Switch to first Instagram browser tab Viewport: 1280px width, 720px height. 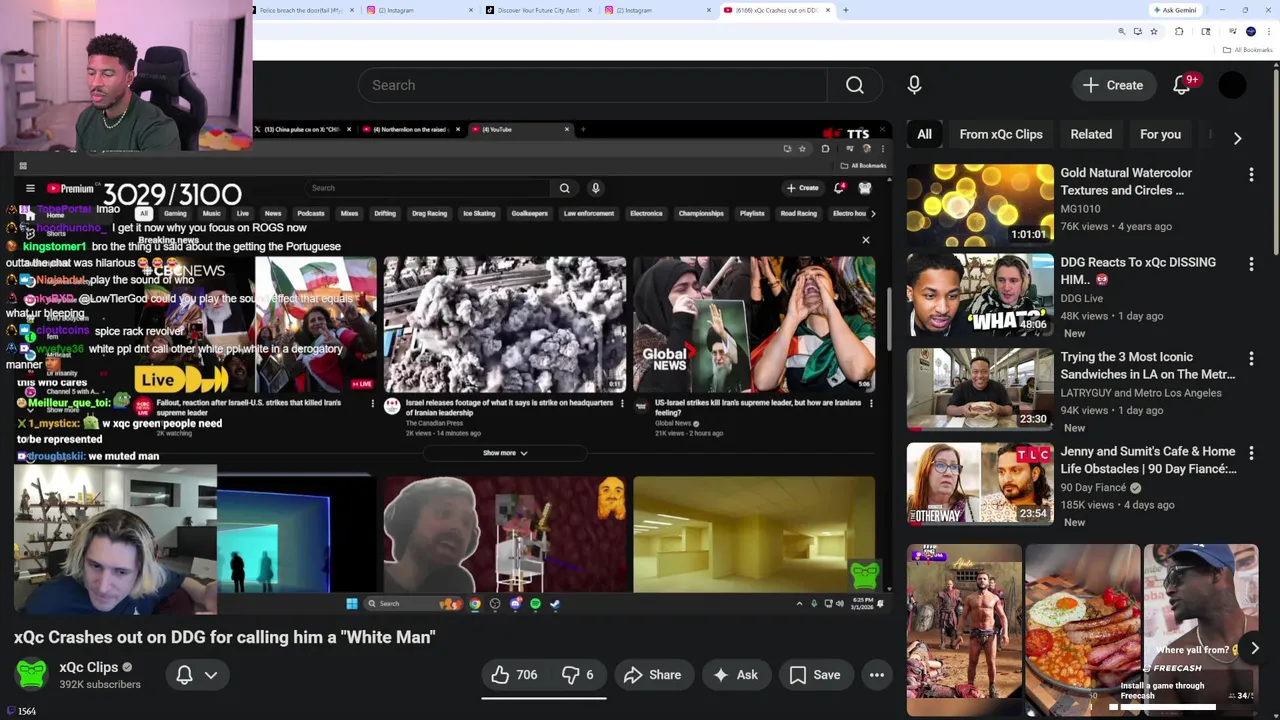tap(415, 10)
